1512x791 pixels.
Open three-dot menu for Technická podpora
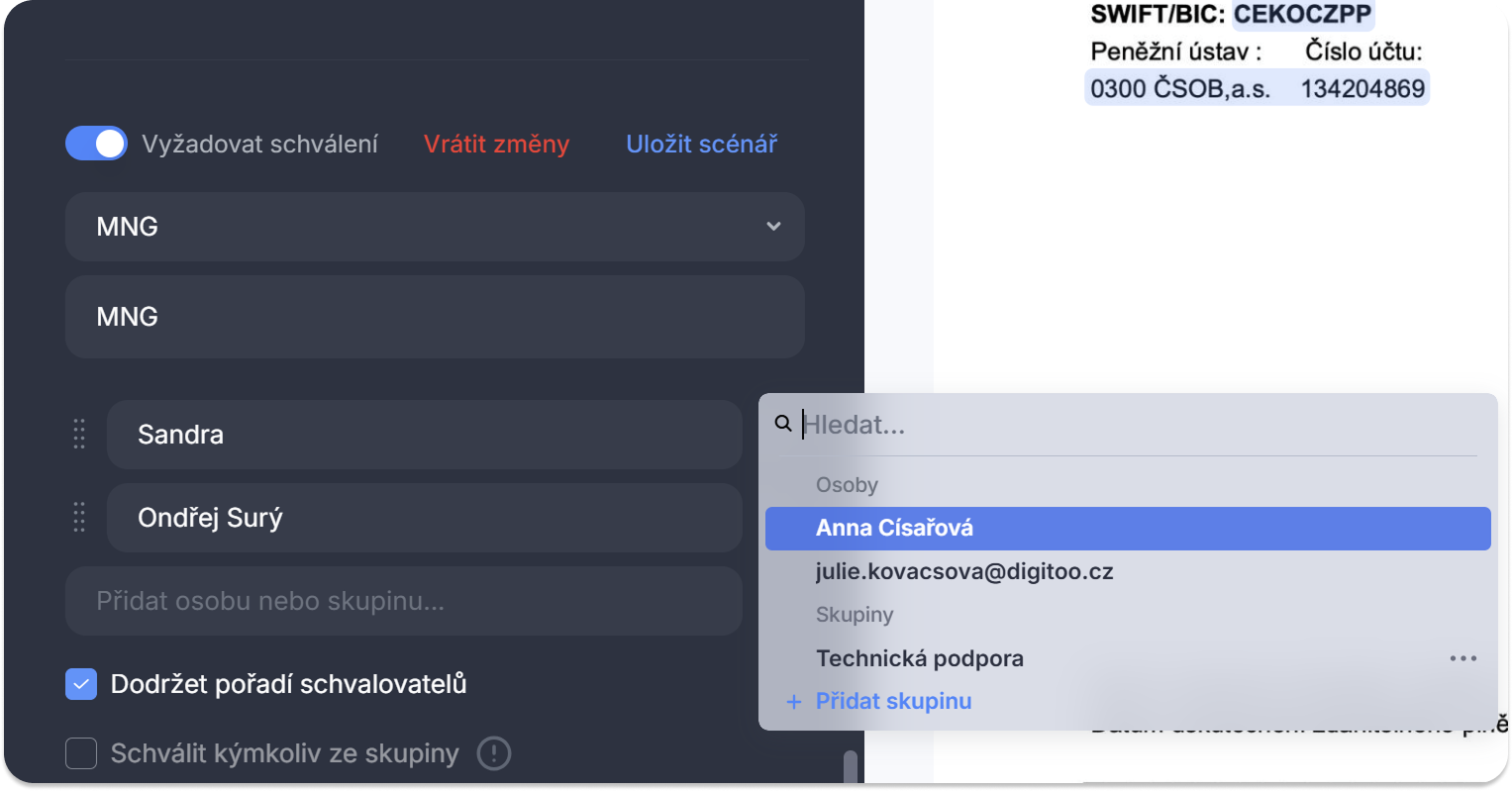(1462, 658)
